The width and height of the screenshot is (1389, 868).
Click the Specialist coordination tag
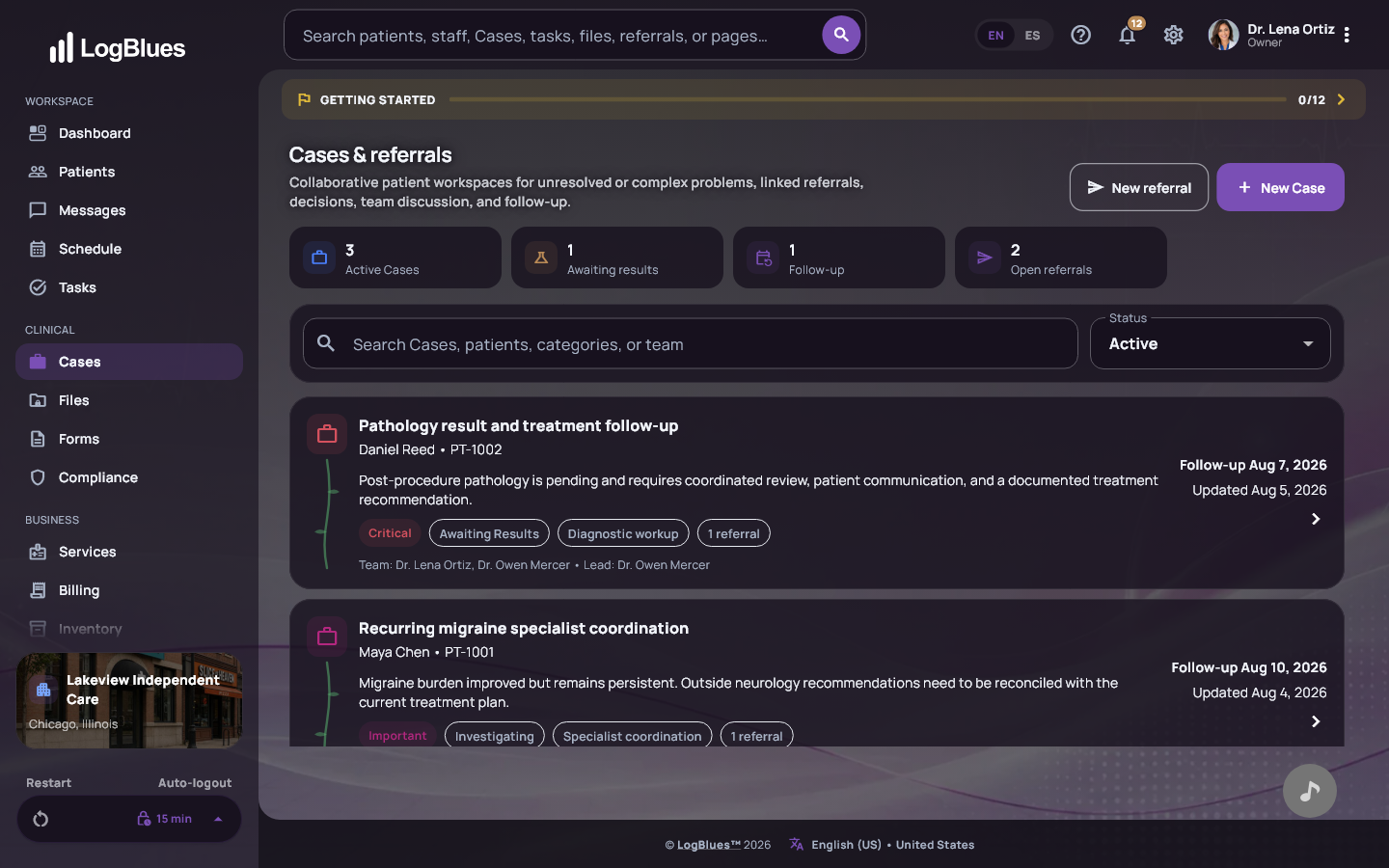click(x=633, y=736)
